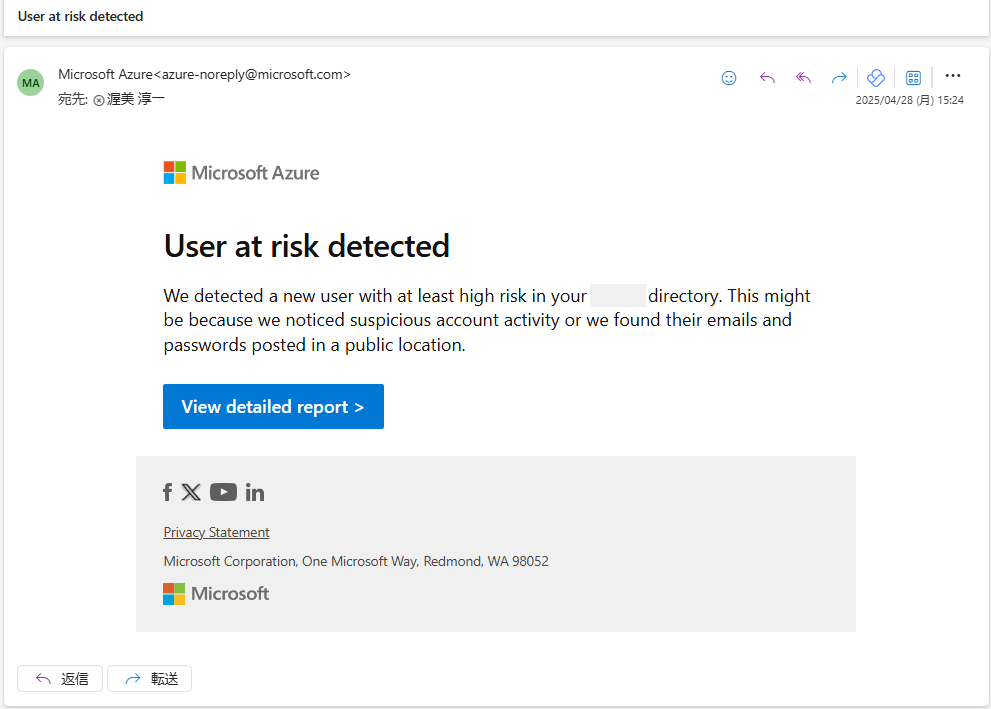The height and width of the screenshot is (709, 991).
Task: Open the three-dot more actions menu
Action: click(x=952, y=76)
